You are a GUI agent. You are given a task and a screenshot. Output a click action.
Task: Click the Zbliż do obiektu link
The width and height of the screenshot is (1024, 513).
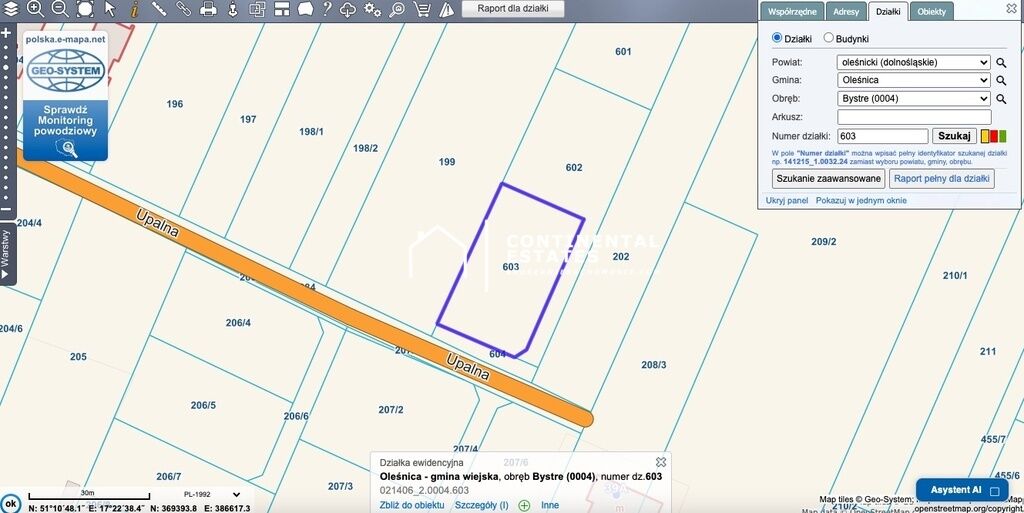[x=412, y=506]
